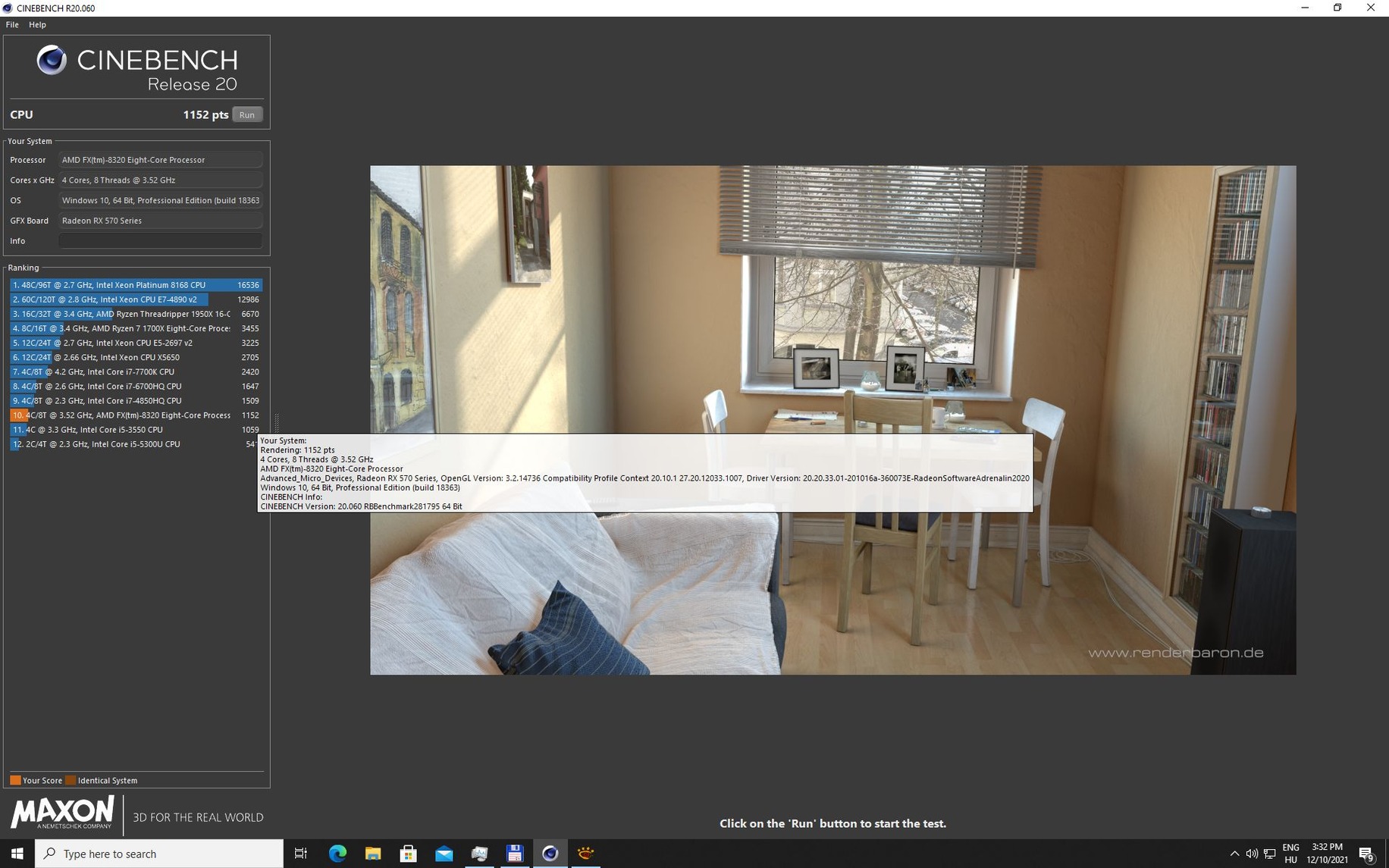Image resolution: width=1389 pixels, height=868 pixels.
Task: Select ranking row Intel Xeon Platinum 8168
Action: [x=136, y=285]
